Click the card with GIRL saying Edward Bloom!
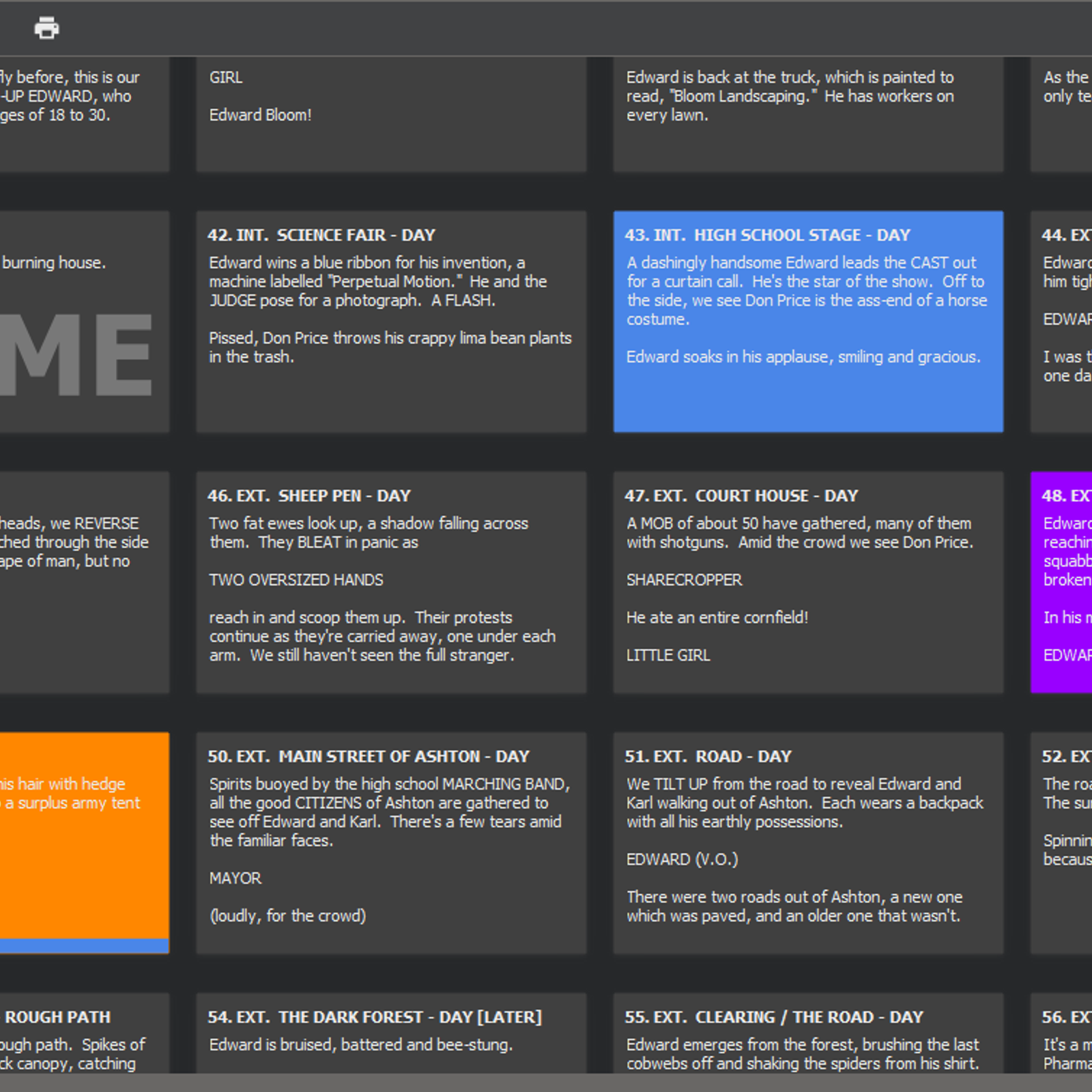 click(391, 114)
